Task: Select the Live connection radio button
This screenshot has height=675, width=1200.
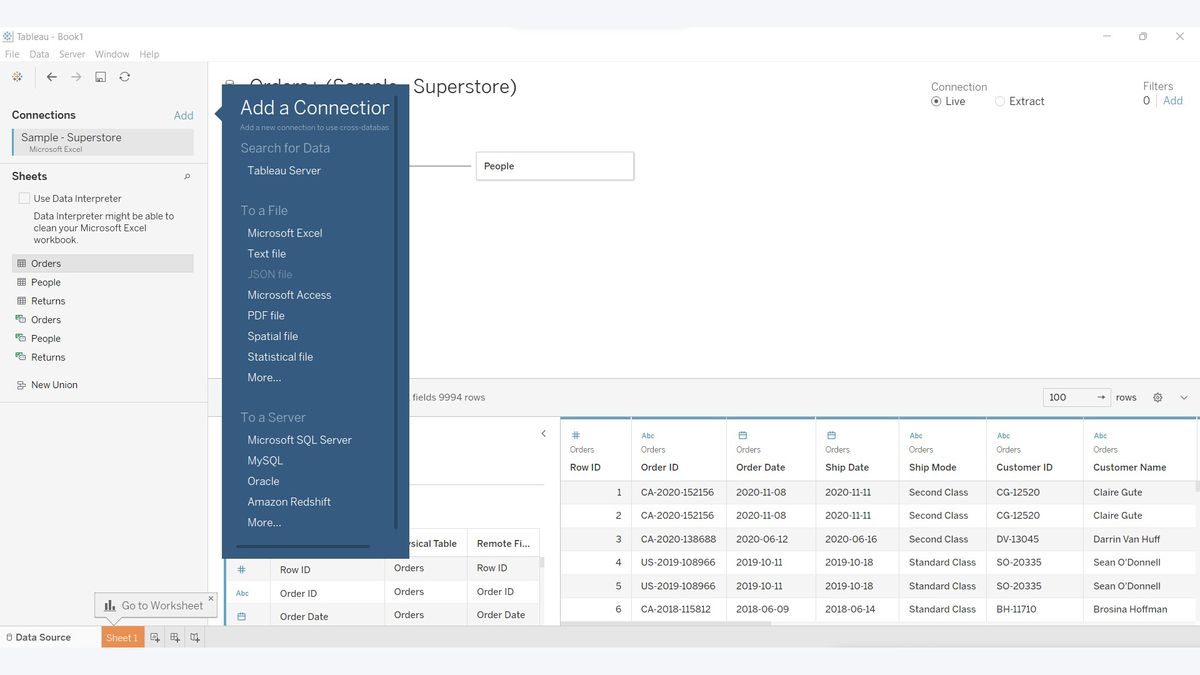Action: (x=937, y=101)
